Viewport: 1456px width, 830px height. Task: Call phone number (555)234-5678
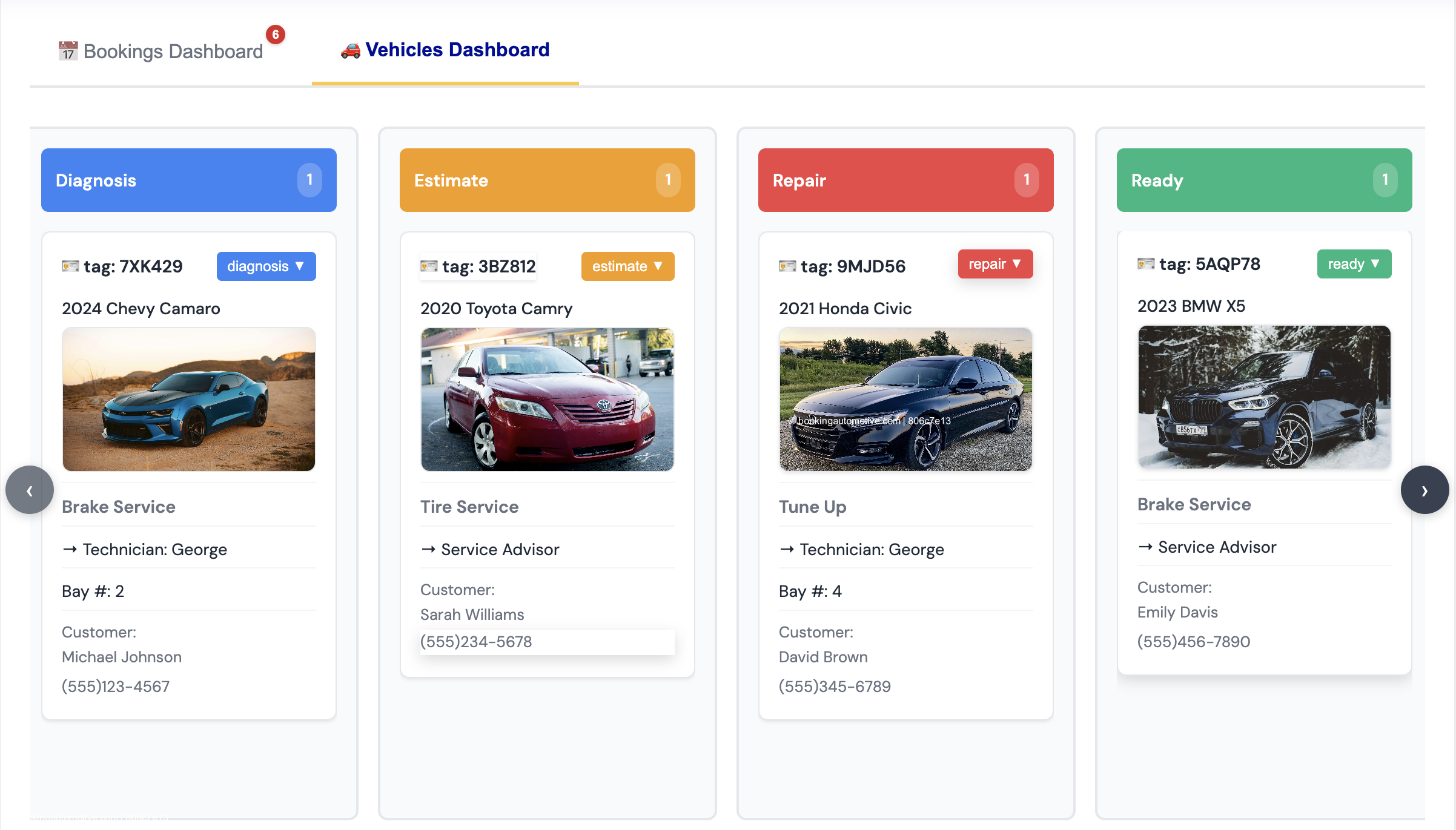pyautogui.click(x=476, y=642)
